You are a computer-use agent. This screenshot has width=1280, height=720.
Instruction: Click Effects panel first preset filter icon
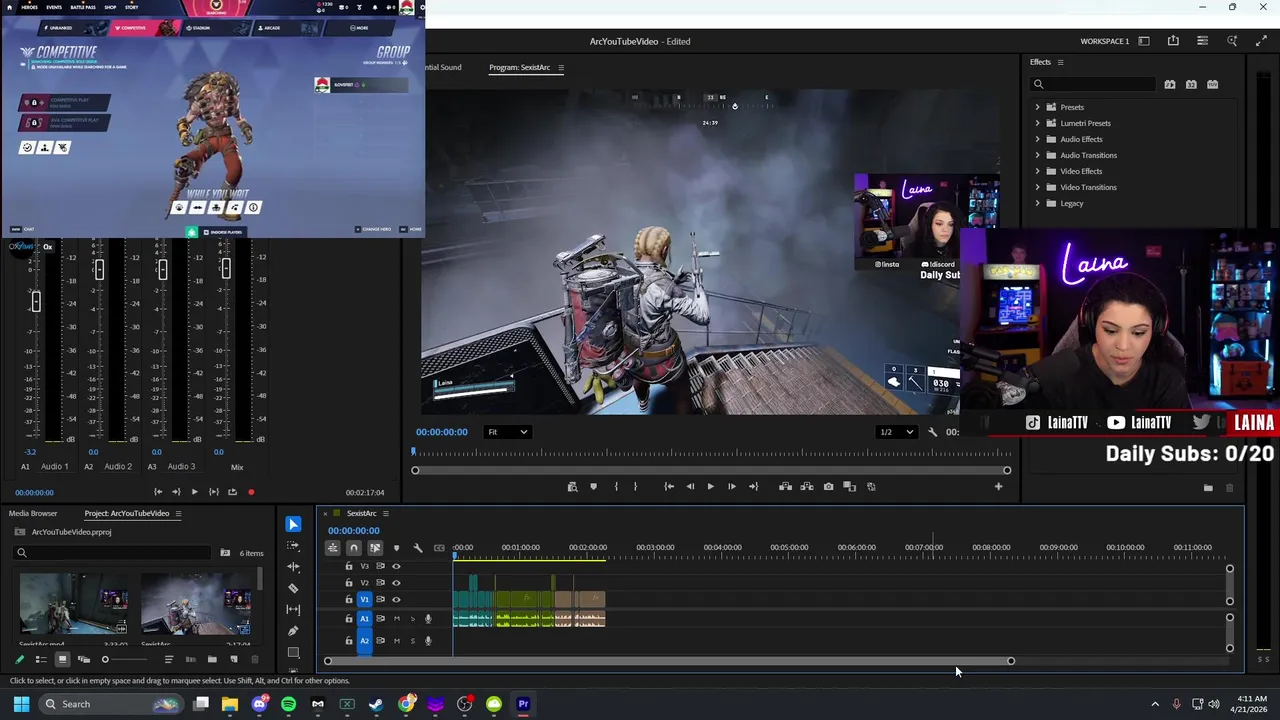pos(1170,85)
